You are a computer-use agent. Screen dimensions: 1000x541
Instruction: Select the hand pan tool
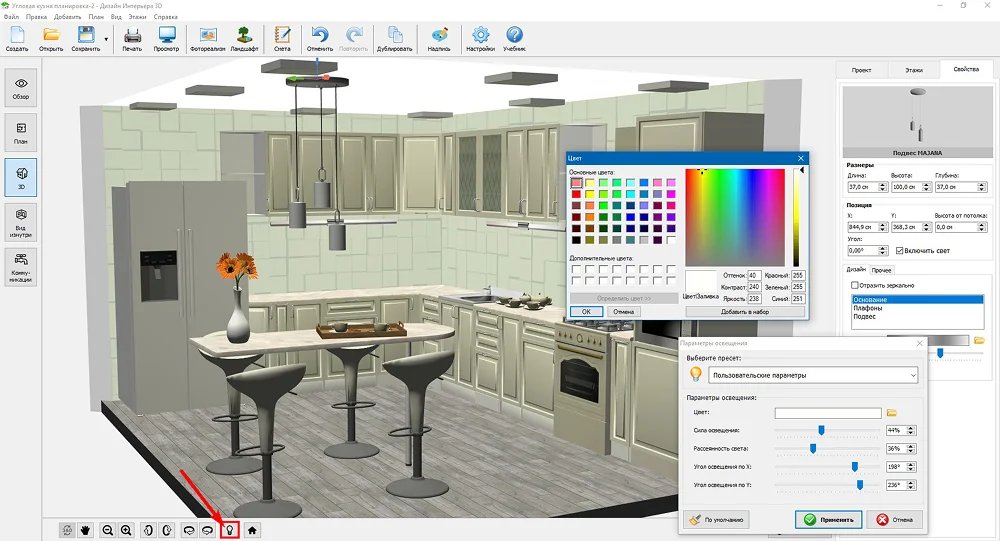pyautogui.click(x=85, y=529)
